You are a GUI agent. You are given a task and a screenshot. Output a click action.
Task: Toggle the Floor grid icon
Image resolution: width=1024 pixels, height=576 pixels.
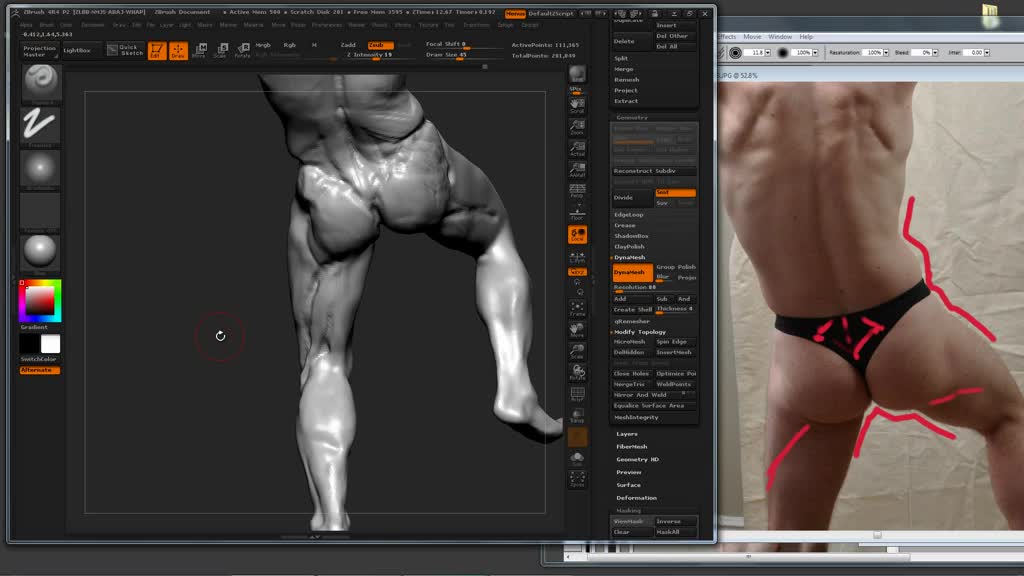[577, 212]
